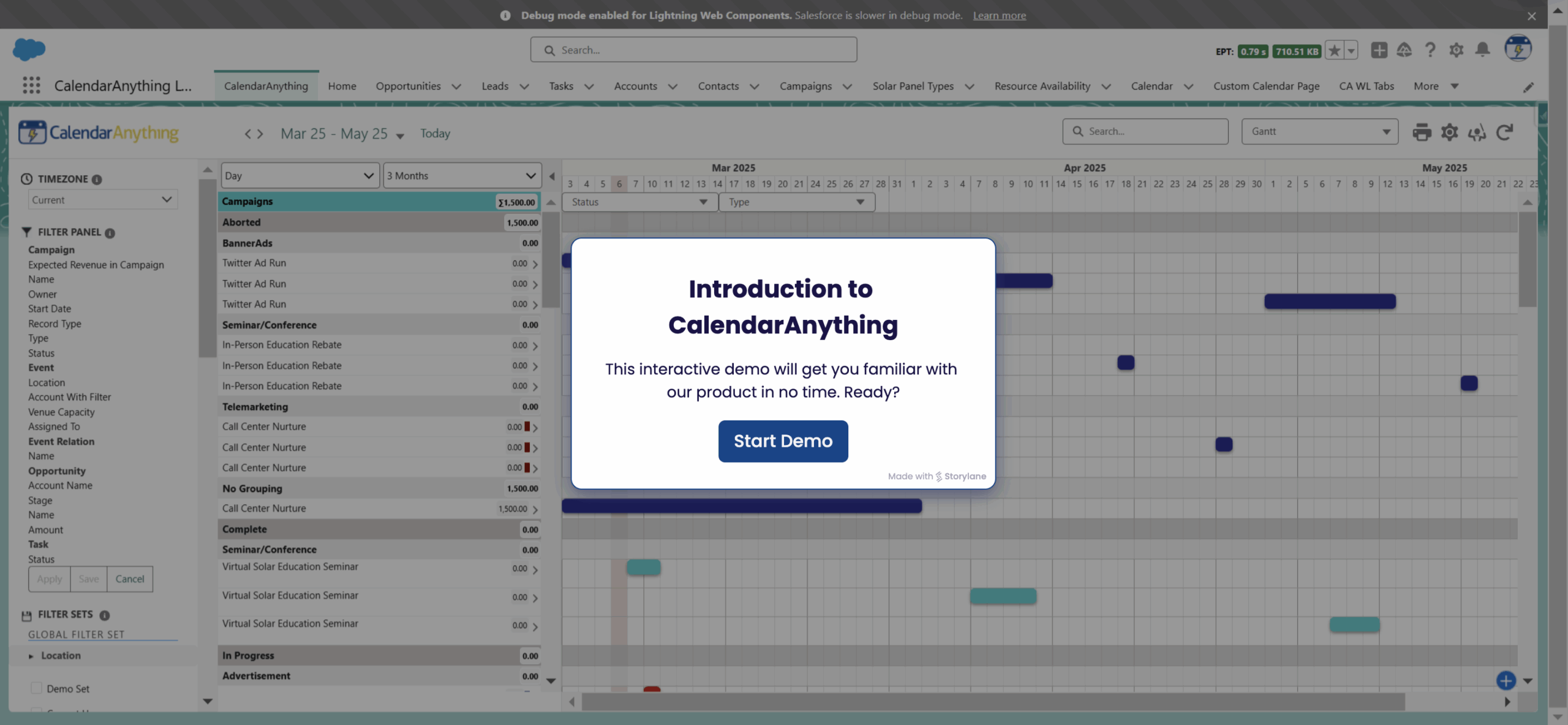
Task: Switch to the Home tab
Action: 342,86
